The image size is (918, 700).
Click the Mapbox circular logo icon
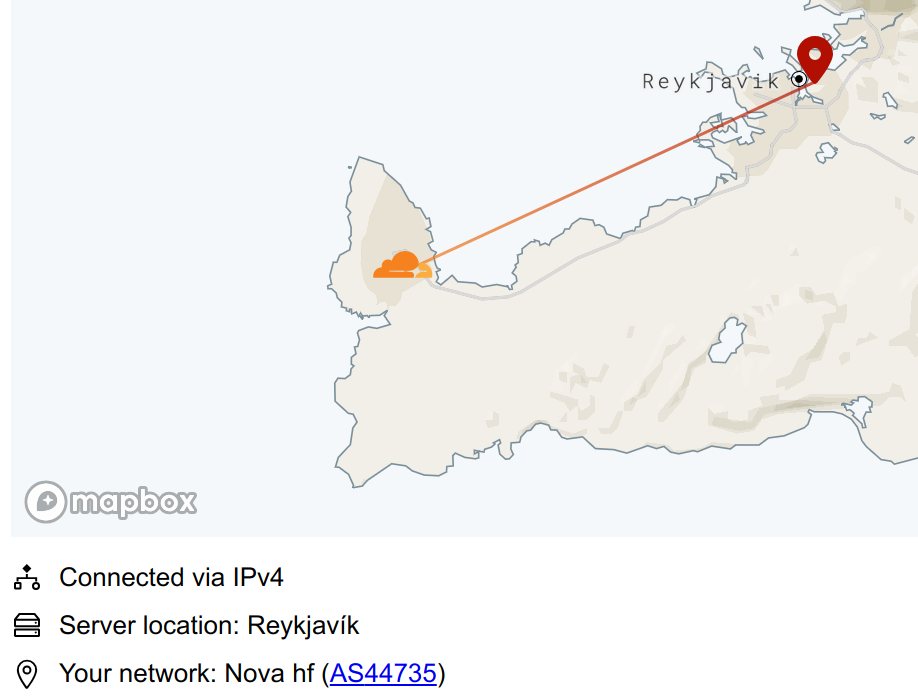[x=46, y=502]
